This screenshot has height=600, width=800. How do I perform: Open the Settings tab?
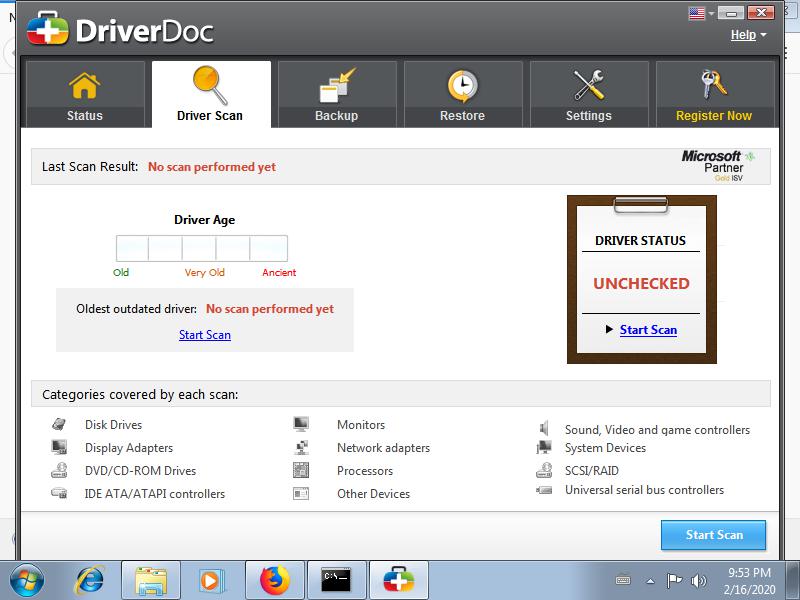pos(589,94)
